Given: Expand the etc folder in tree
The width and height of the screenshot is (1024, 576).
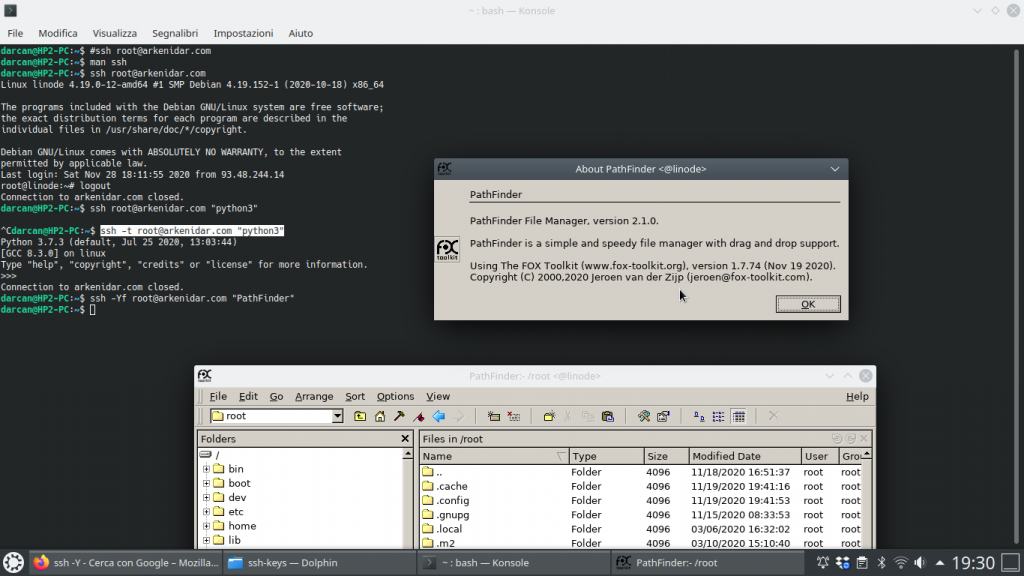Looking at the screenshot, I should tap(206, 512).
